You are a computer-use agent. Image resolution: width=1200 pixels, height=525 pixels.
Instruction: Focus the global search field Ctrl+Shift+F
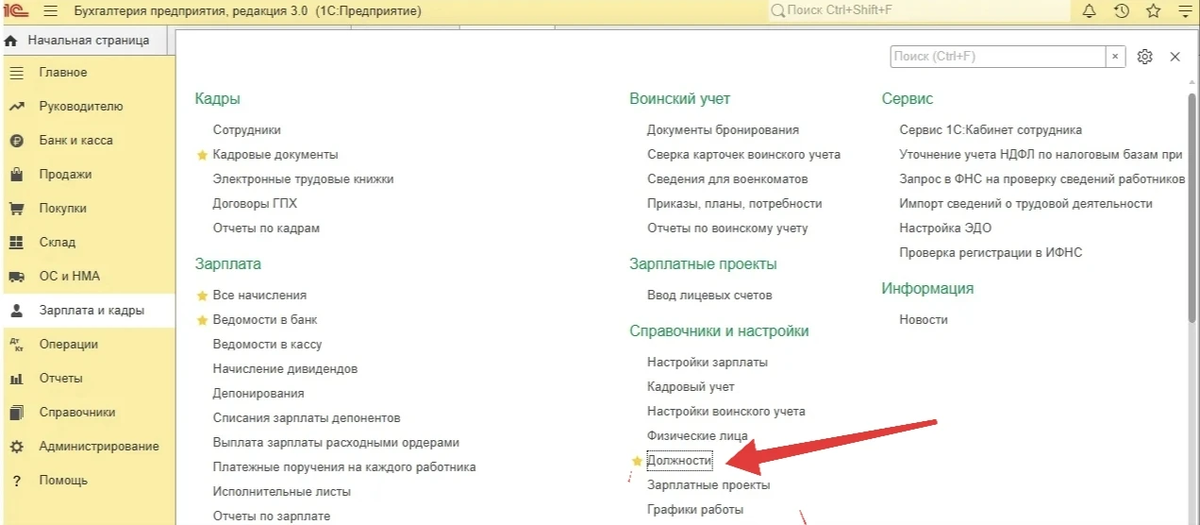coord(918,11)
